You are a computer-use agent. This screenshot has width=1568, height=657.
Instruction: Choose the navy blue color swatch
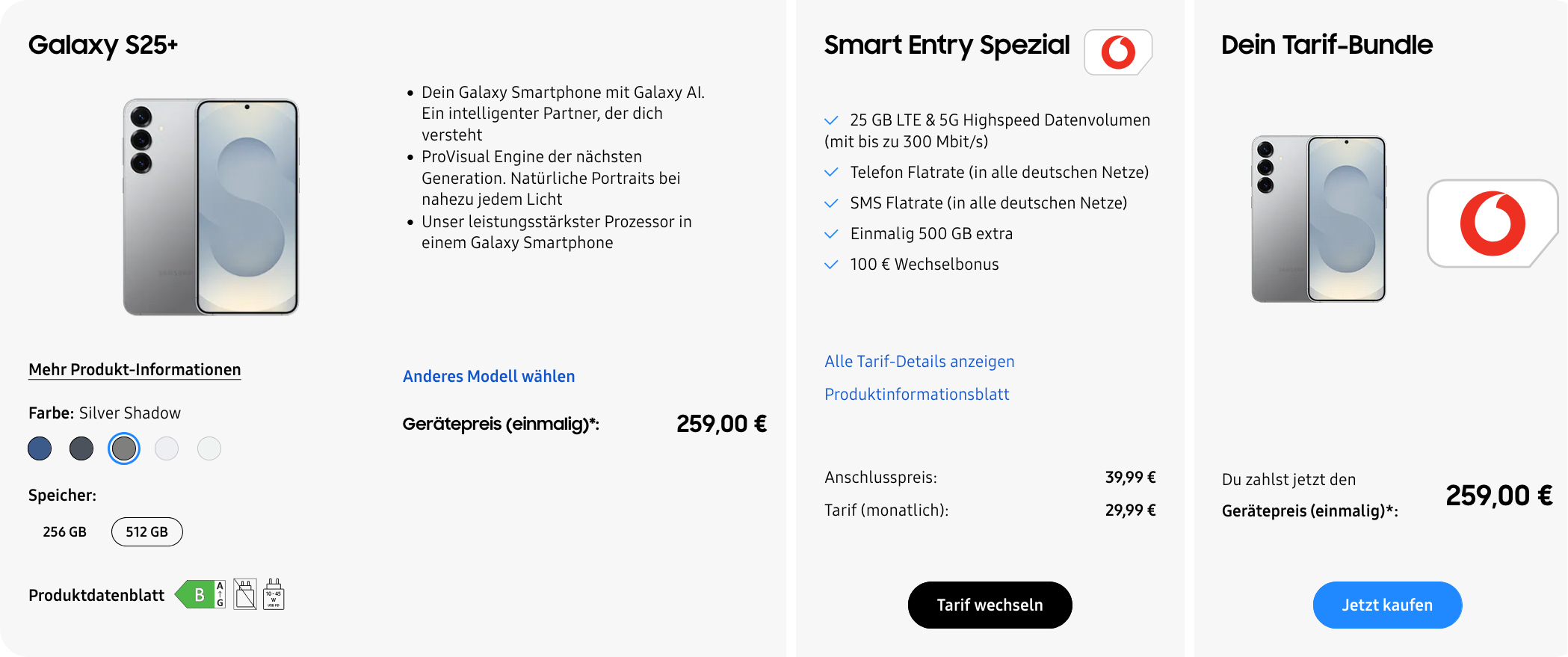40,448
